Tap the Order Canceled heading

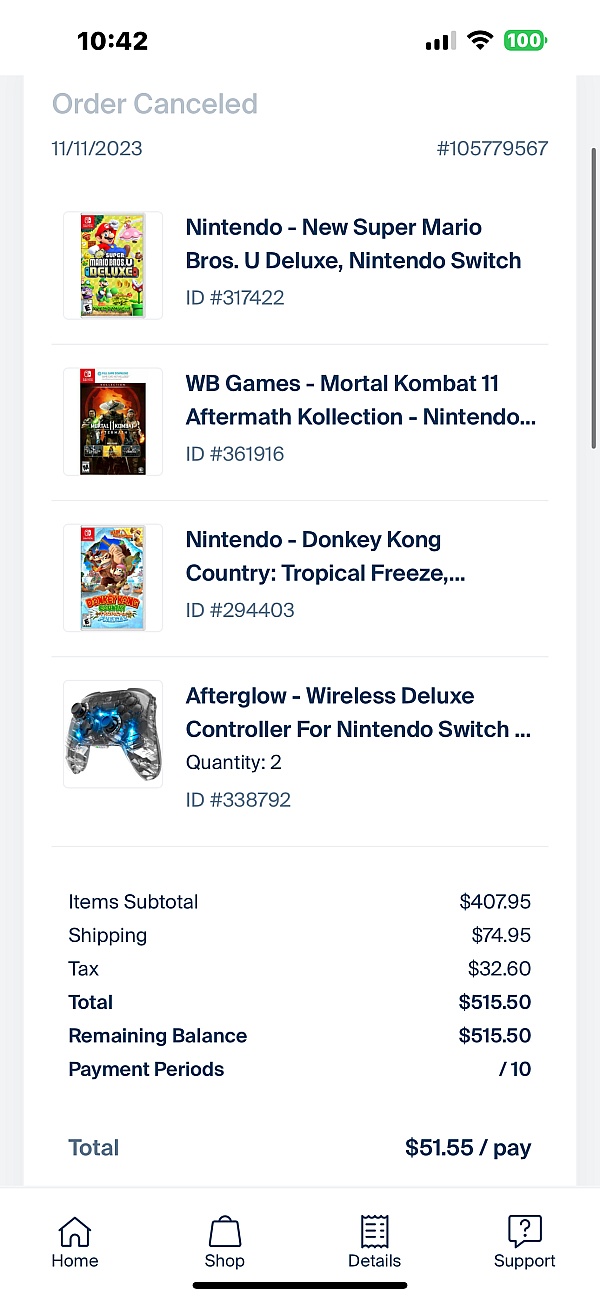pos(155,104)
